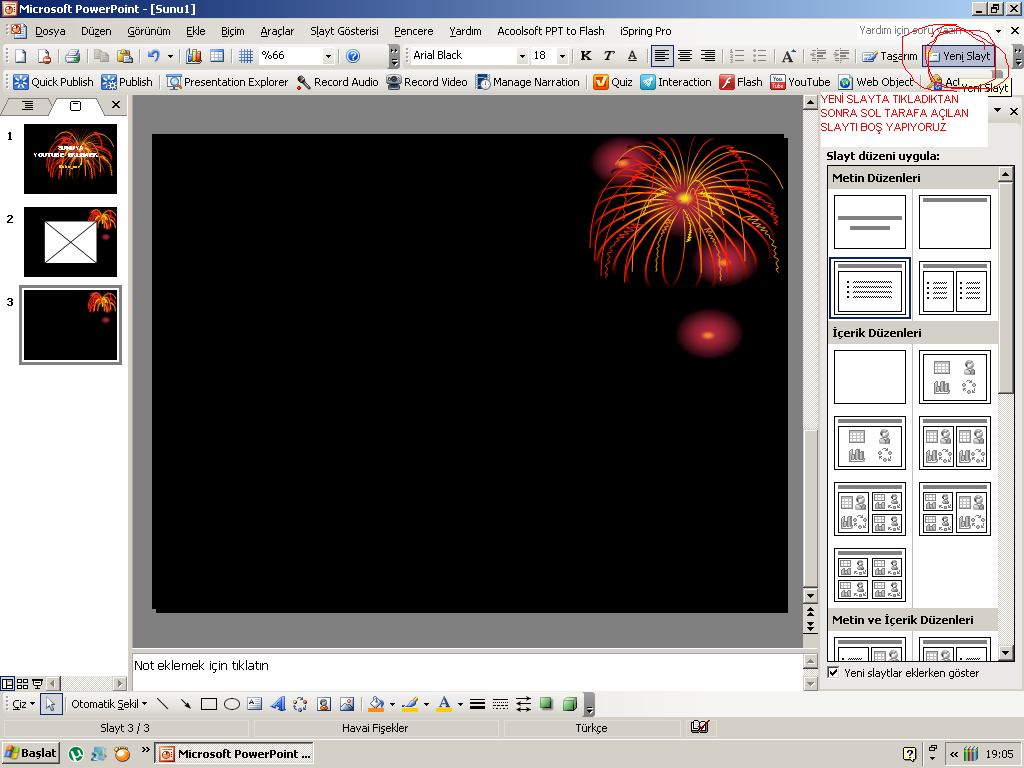Open the Slayt Gösterisi menu
Image resolution: width=1024 pixels, height=768 pixels.
click(x=344, y=31)
